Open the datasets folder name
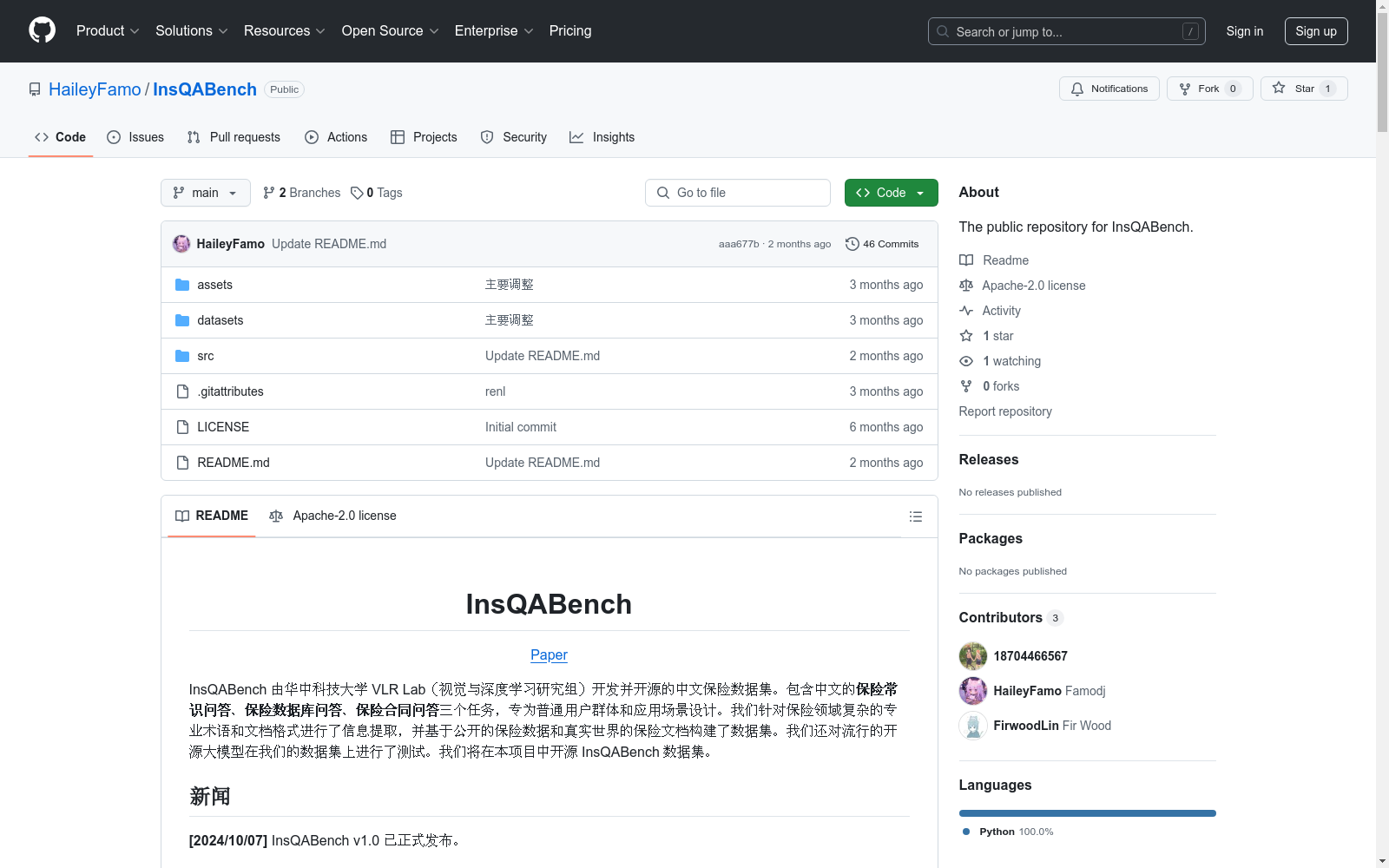This screenshot has width=1389, height=868. (x=221, y=320)
